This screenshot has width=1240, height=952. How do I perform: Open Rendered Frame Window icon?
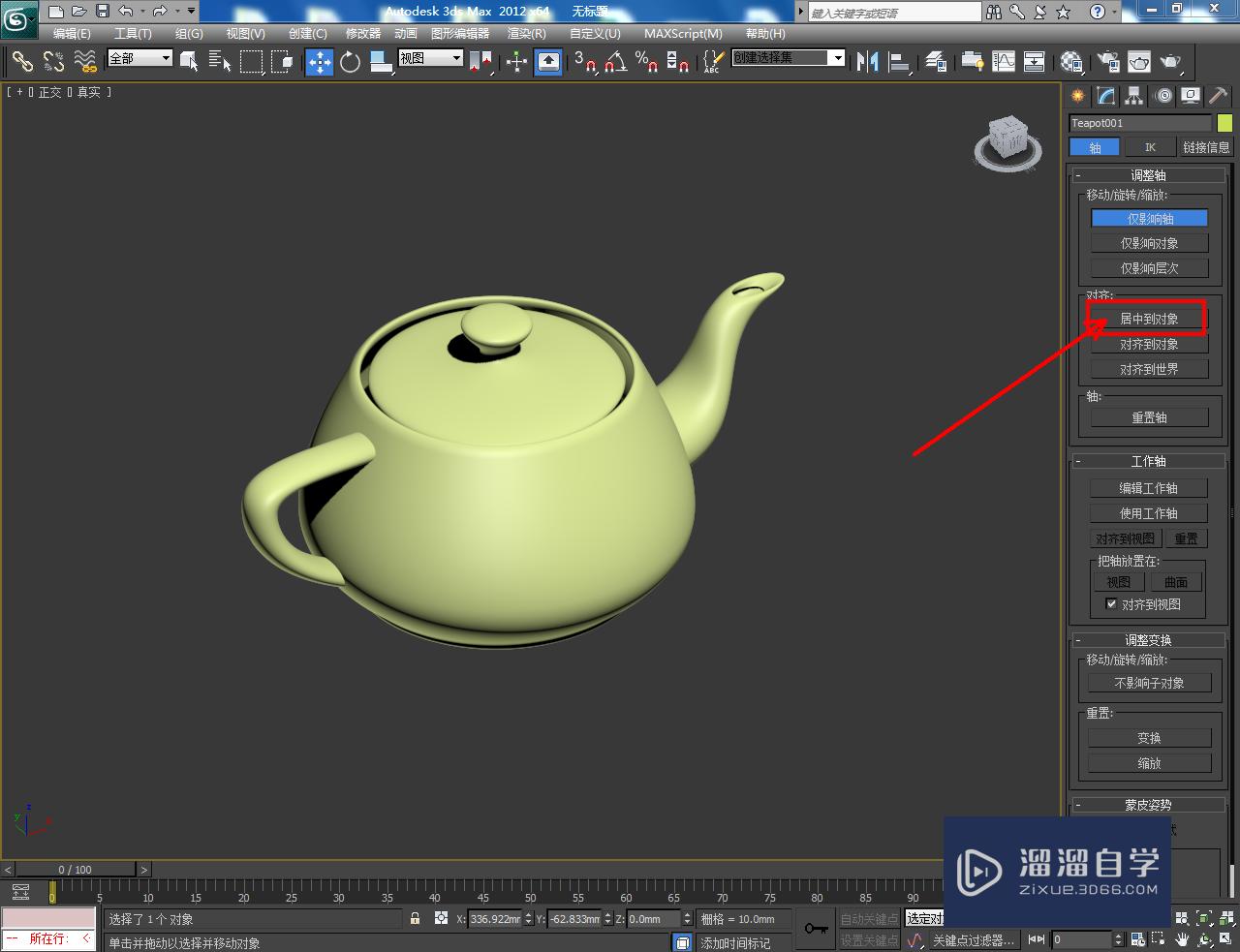tap(1138, 62)
